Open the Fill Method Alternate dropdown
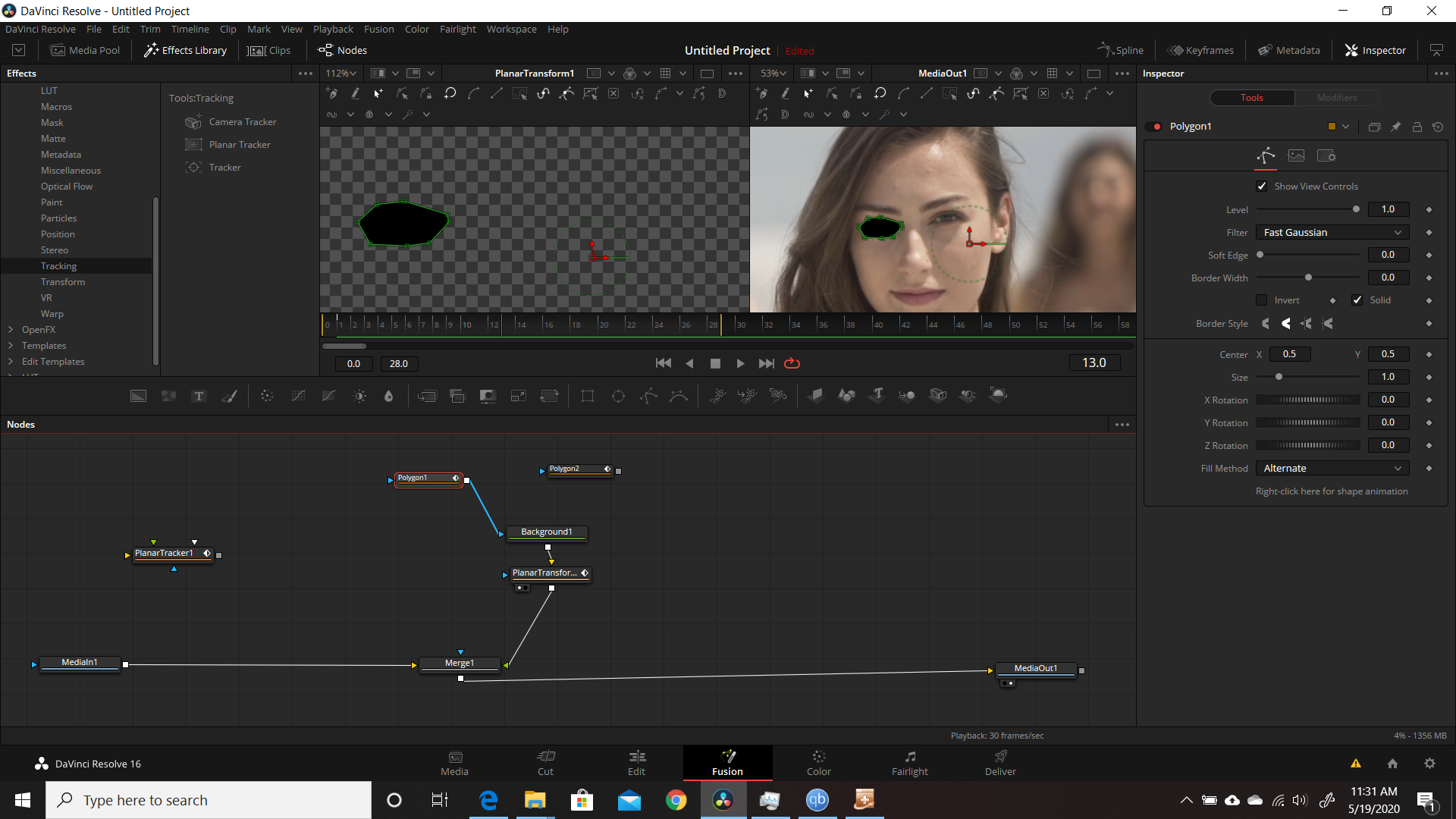 (1332, 469)
